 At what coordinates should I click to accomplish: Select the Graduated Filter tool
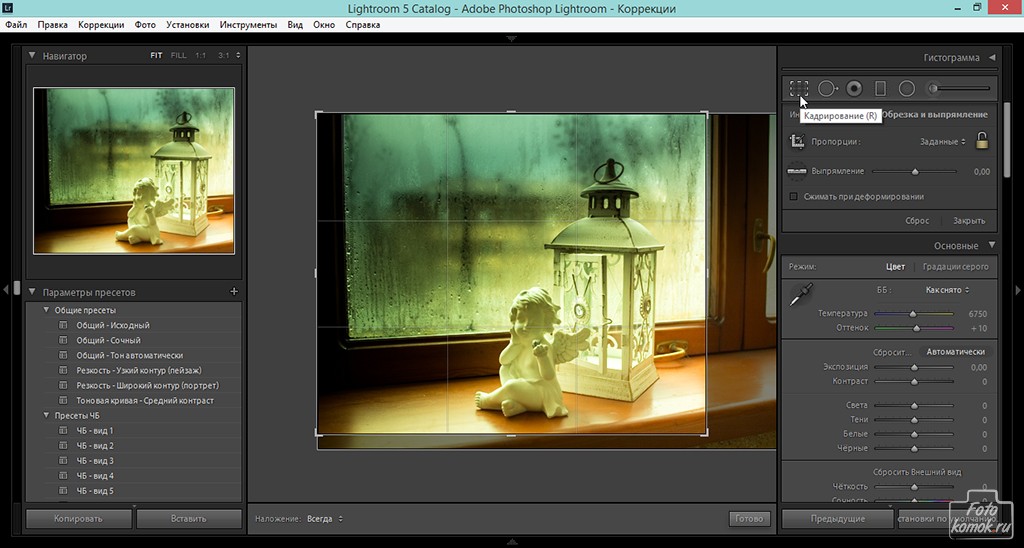880,88
